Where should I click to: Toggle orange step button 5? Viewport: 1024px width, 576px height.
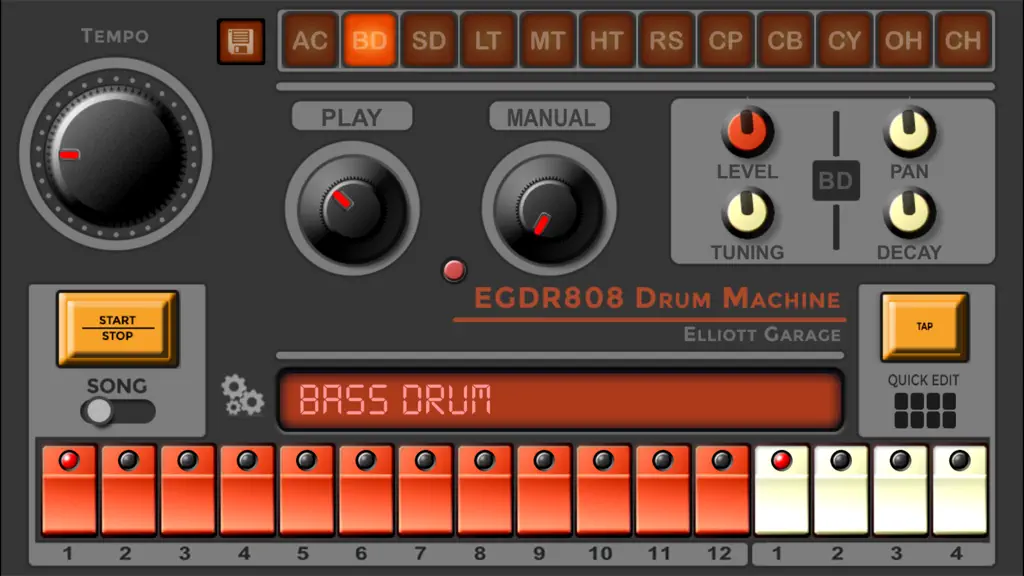point(306,490)
